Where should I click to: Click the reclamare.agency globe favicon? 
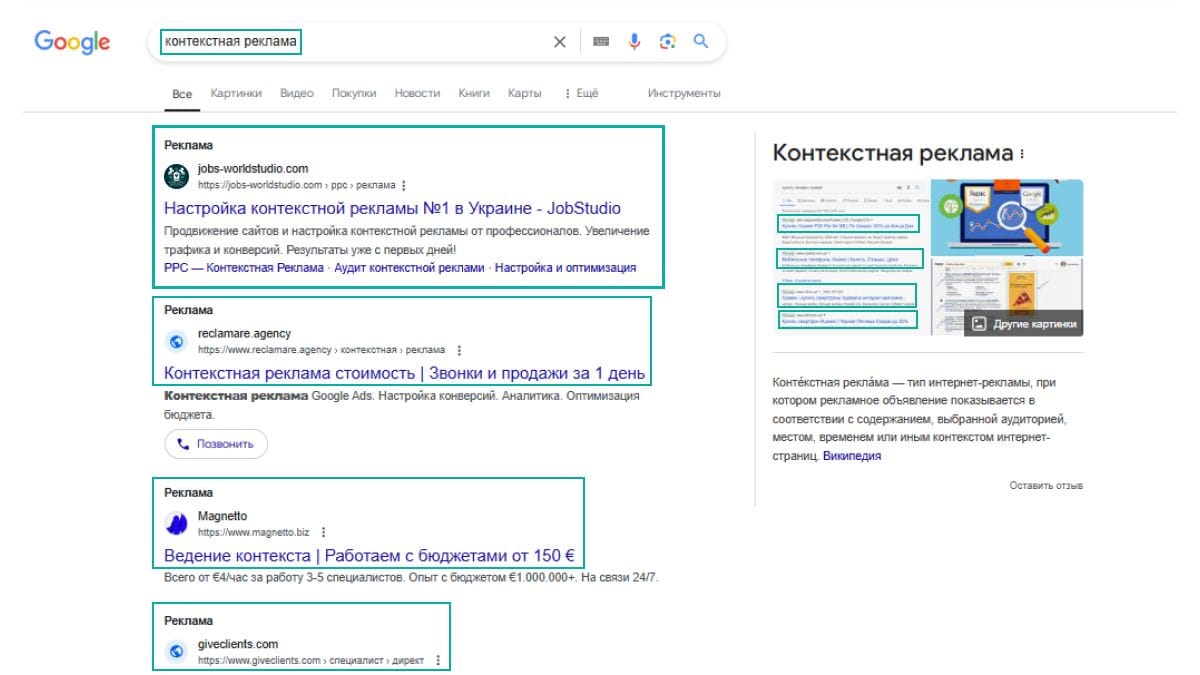[176, 341]
